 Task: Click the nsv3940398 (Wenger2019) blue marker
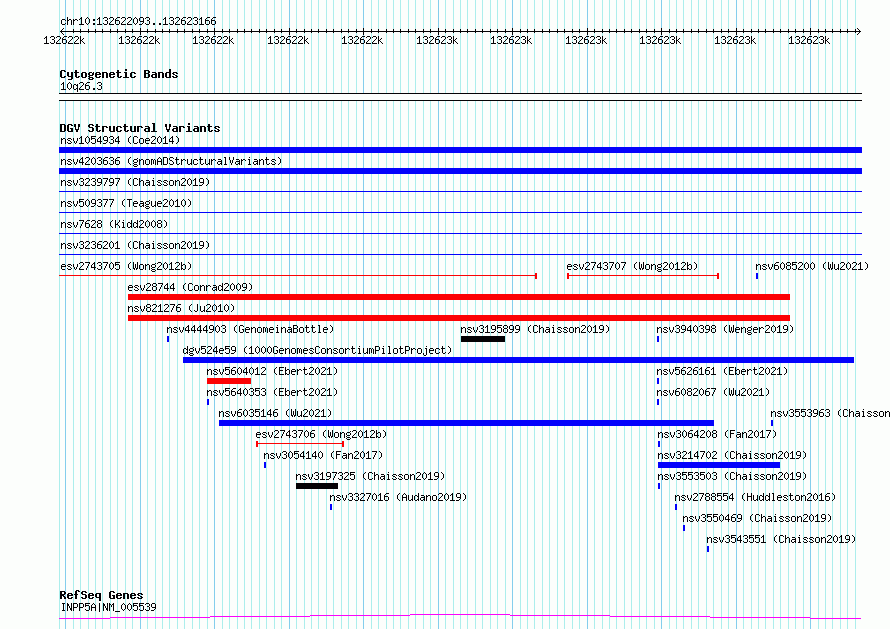[658, 339]
